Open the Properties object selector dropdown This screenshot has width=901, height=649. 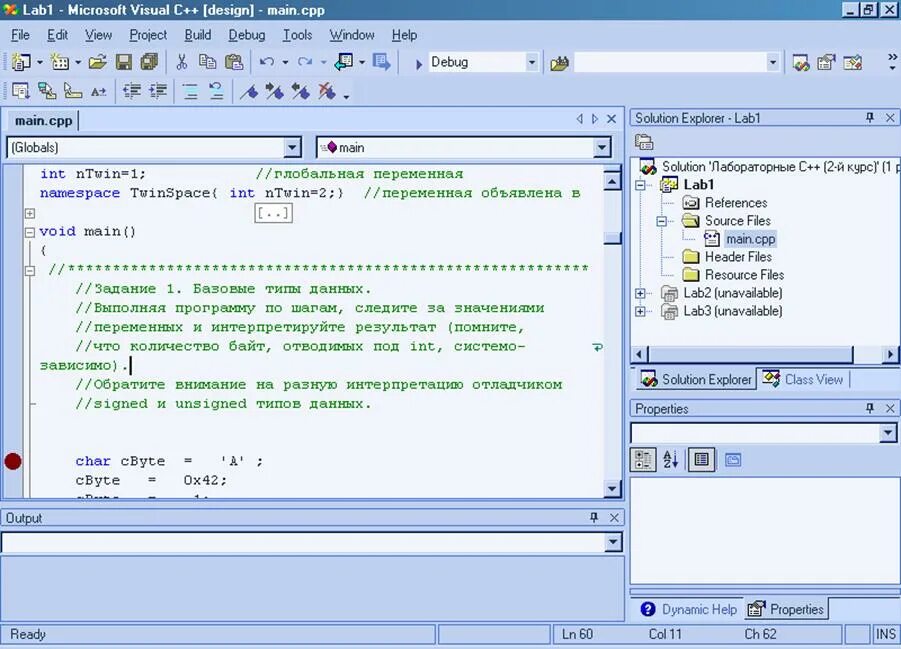pyautogui.click(x=888, y=432)
